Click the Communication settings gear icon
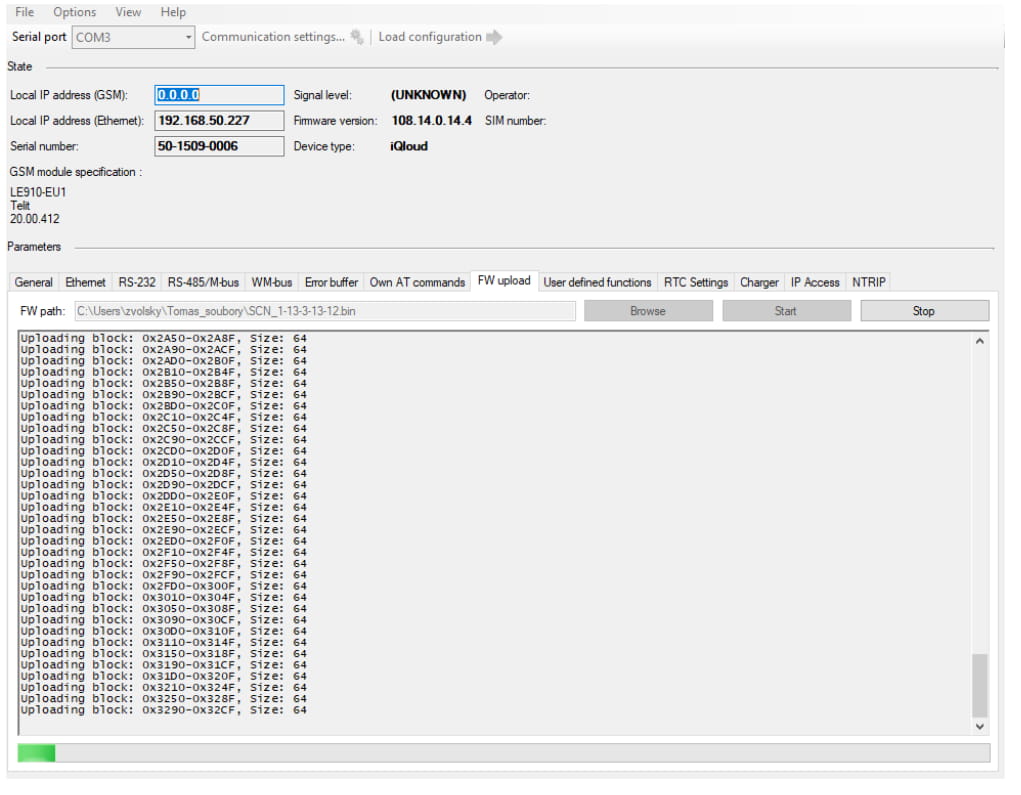Viewport: 1021px width, 795px height. (x=357, y=36)
